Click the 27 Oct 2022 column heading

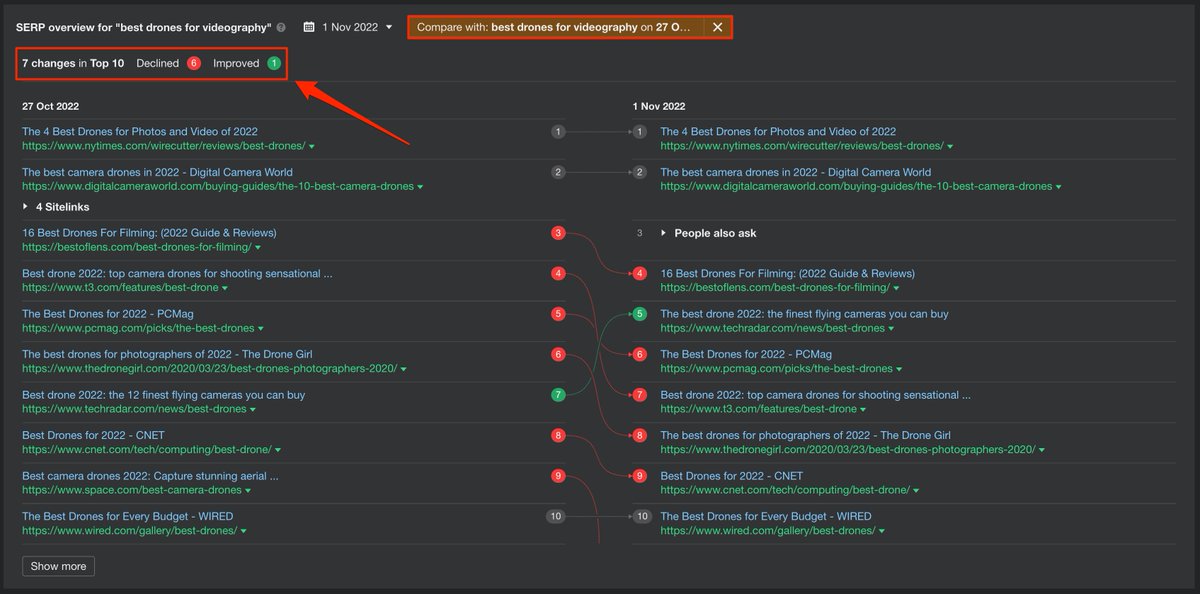click(50, 105)
